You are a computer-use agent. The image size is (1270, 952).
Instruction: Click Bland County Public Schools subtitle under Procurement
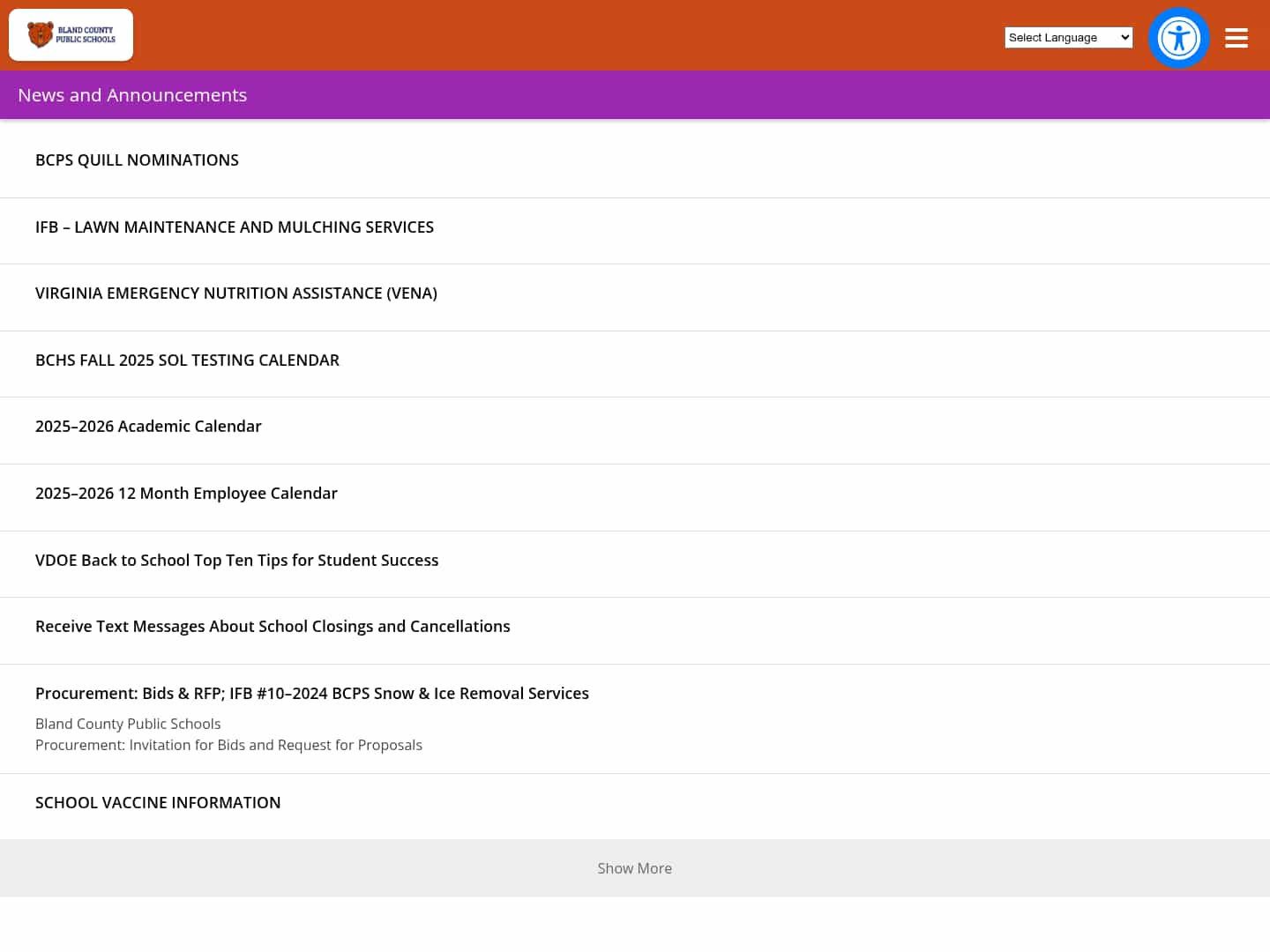128,724
